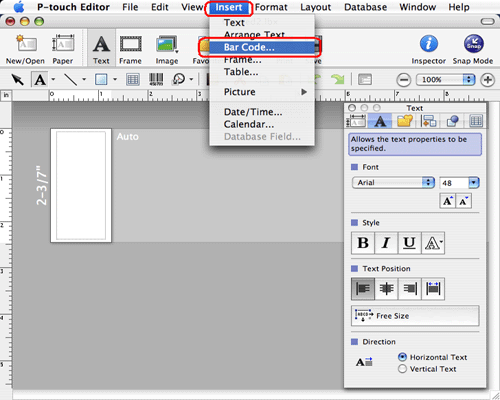Open the Help menu
The image size is (500, 400).
[x=459, y=7]
